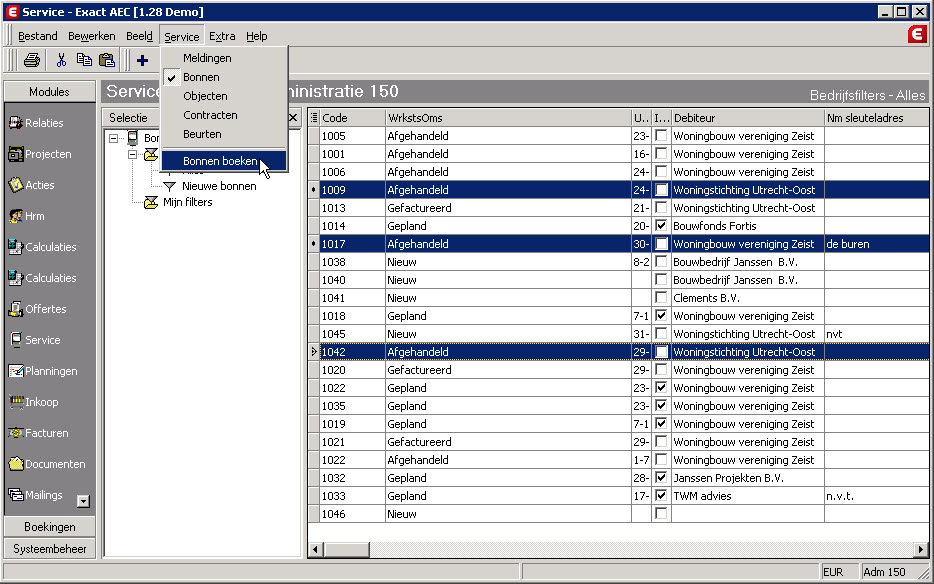The width and height of the screenshot is (934, 584).
Task: Open the Facturen module
Action: (x=39, y=433)
